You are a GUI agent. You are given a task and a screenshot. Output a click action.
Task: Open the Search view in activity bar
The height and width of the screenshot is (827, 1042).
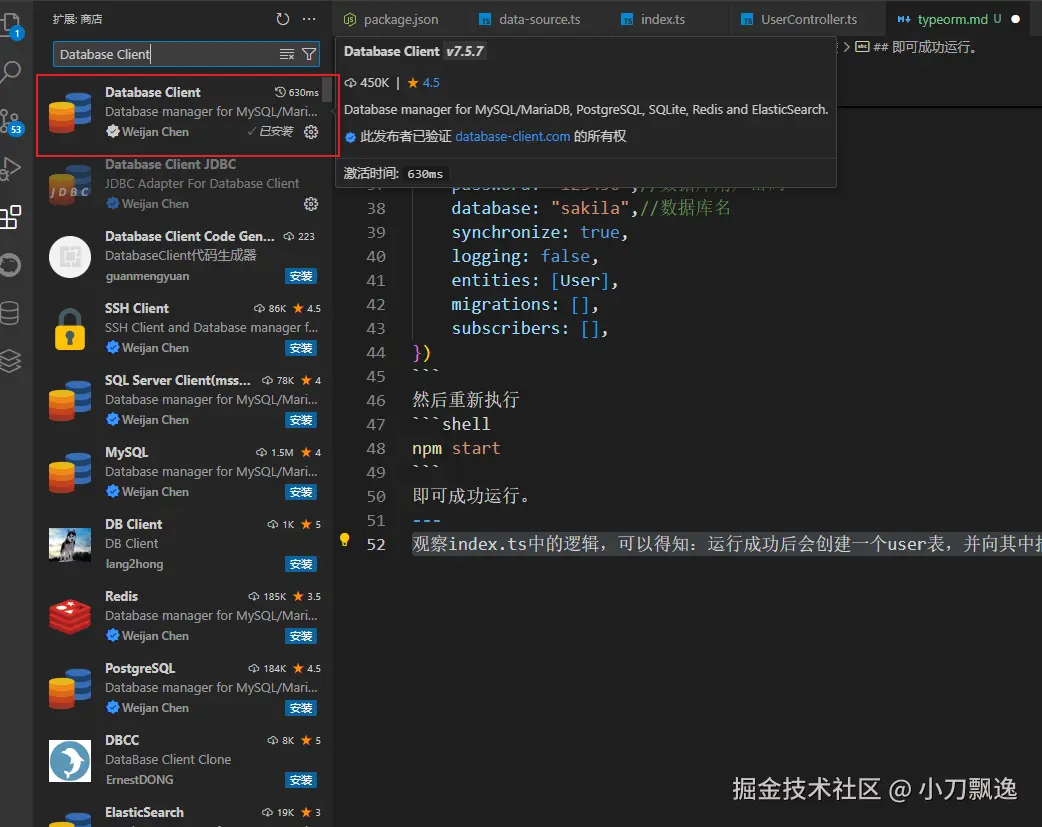coord(11,72)
